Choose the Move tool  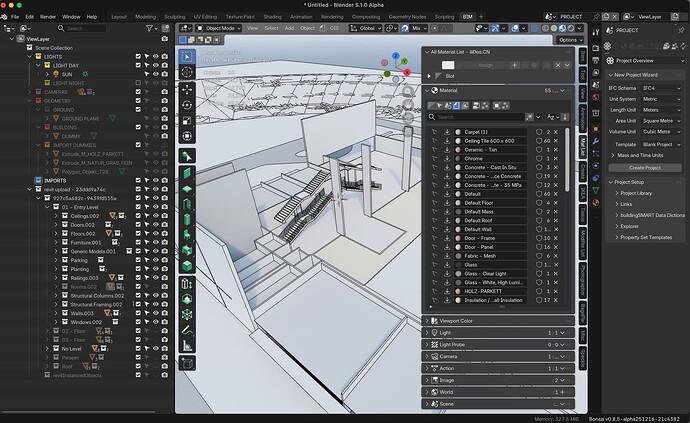[187, 90]
